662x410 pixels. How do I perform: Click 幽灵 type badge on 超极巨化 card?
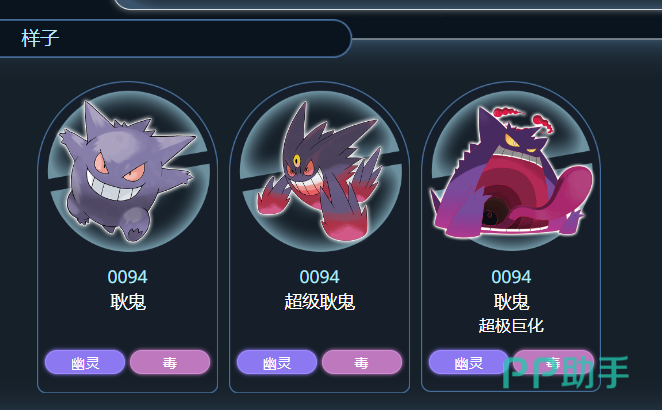[469, 362]
